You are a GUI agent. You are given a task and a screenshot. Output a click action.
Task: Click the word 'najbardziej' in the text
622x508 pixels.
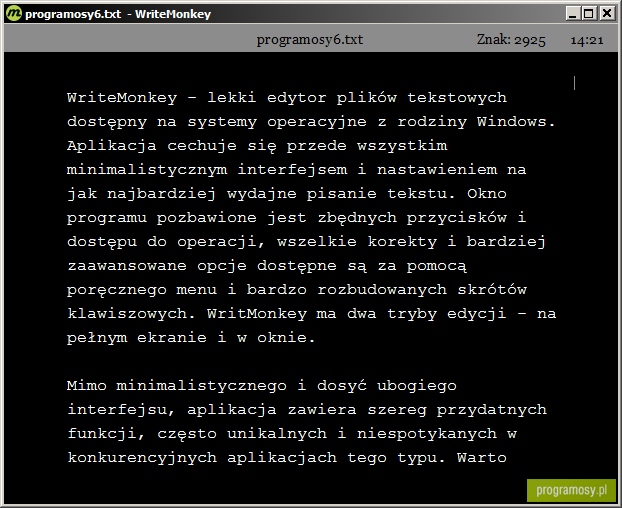tap(161, 194)
